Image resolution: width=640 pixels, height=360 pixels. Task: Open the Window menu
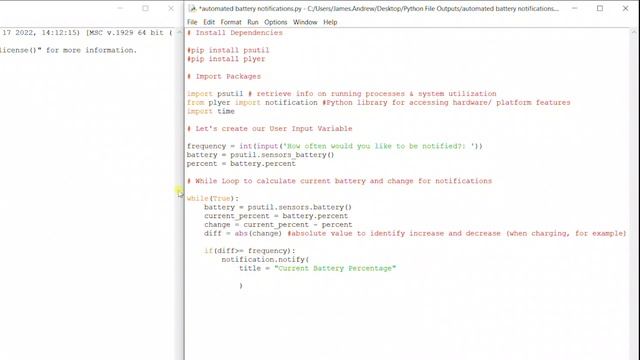(305, 22)
